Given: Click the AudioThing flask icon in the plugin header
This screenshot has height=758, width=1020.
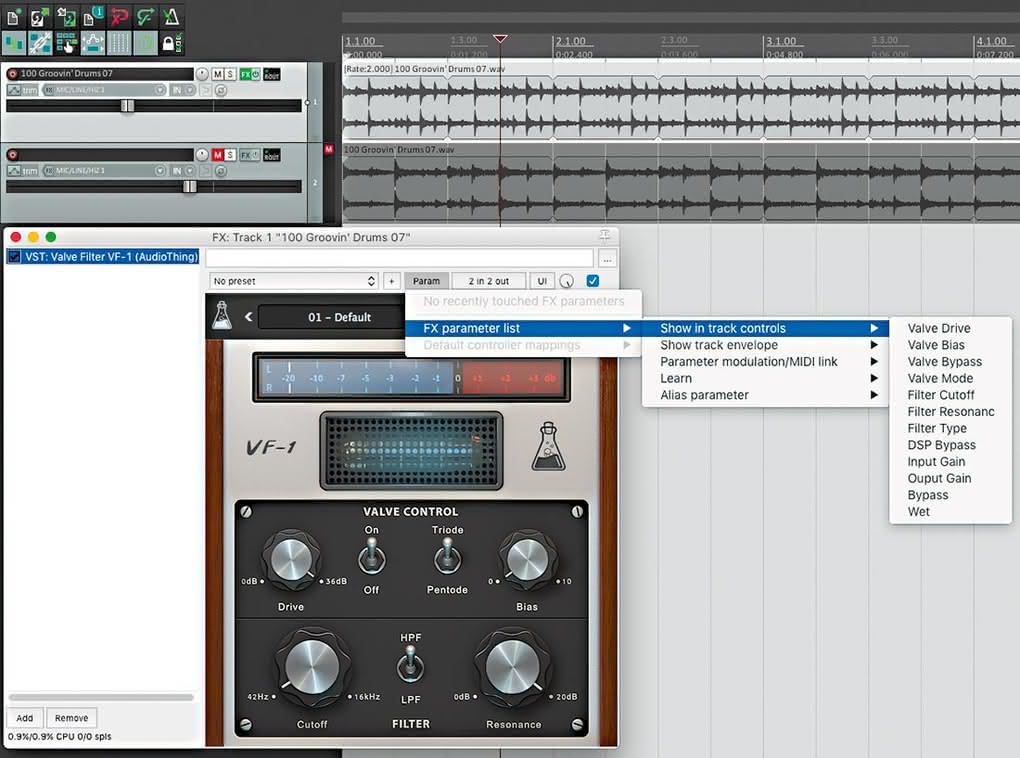Looking at the screenshot, I should pyautogui.click(x=222, y=316).
